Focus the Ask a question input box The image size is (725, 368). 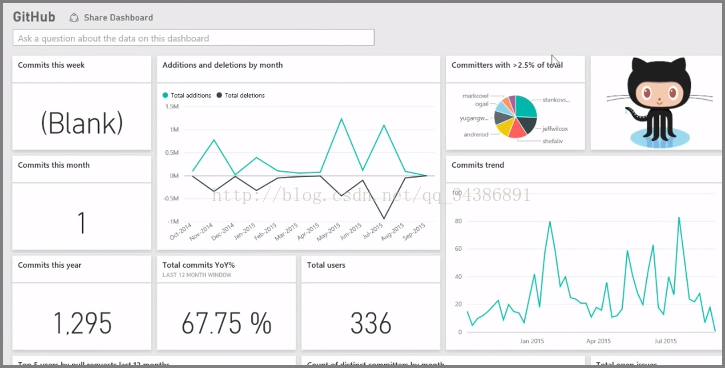[194, 38]
